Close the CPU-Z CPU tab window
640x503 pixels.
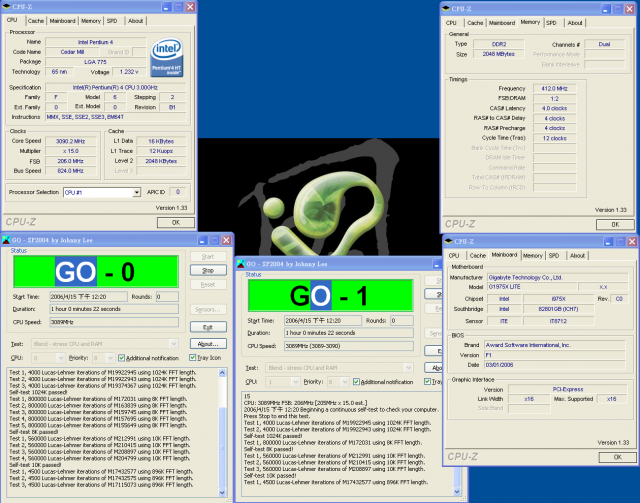pos(190,7)
